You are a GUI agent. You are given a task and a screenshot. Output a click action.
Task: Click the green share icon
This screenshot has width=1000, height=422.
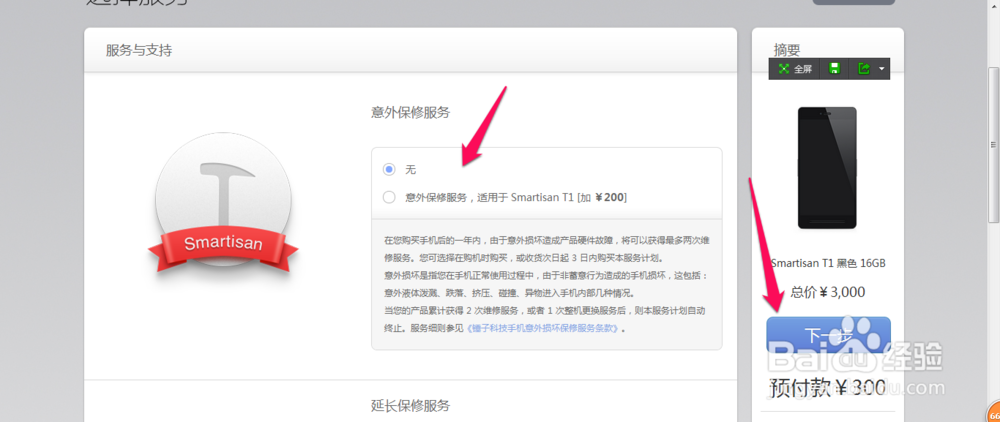[x=864, y=69]
